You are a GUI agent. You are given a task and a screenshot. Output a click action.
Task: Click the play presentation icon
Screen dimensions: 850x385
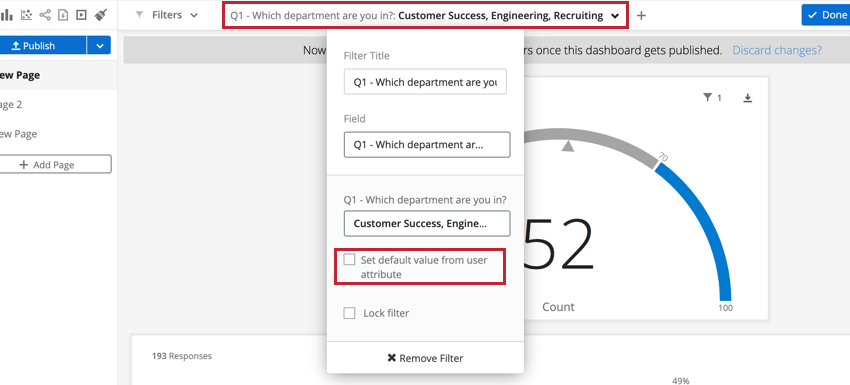point(81,15)
